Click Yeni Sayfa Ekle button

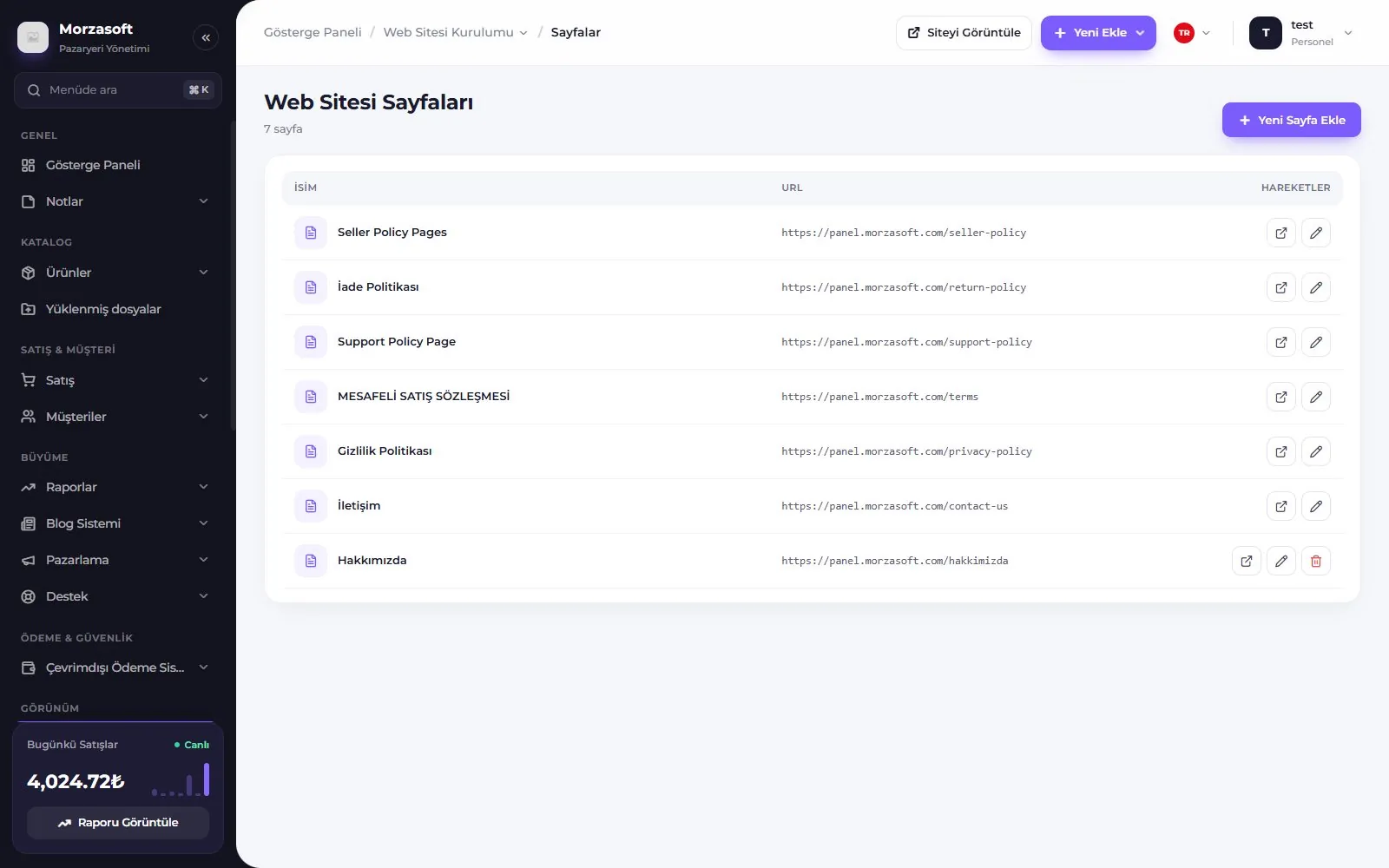pyautogui.click(x=1291, y=120)
